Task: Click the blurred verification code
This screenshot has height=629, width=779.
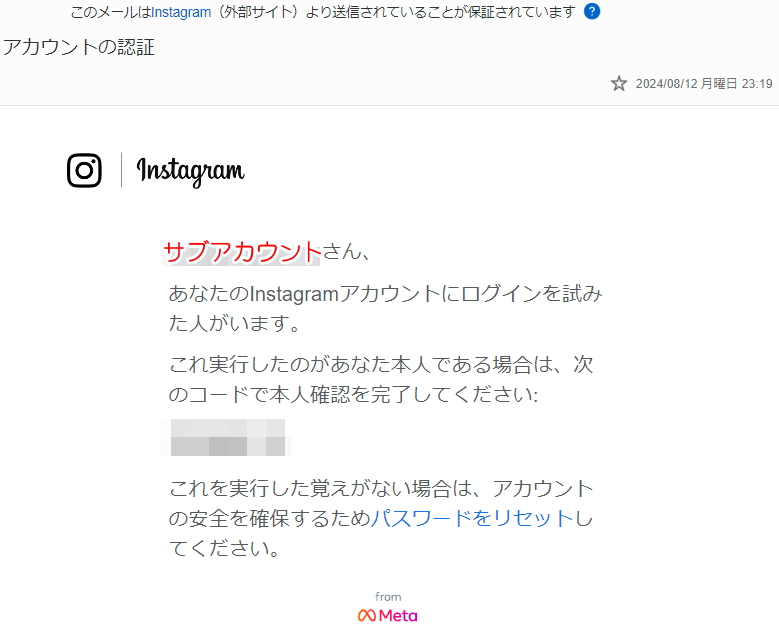Action: pyautogui.click(x=228, y=437)
